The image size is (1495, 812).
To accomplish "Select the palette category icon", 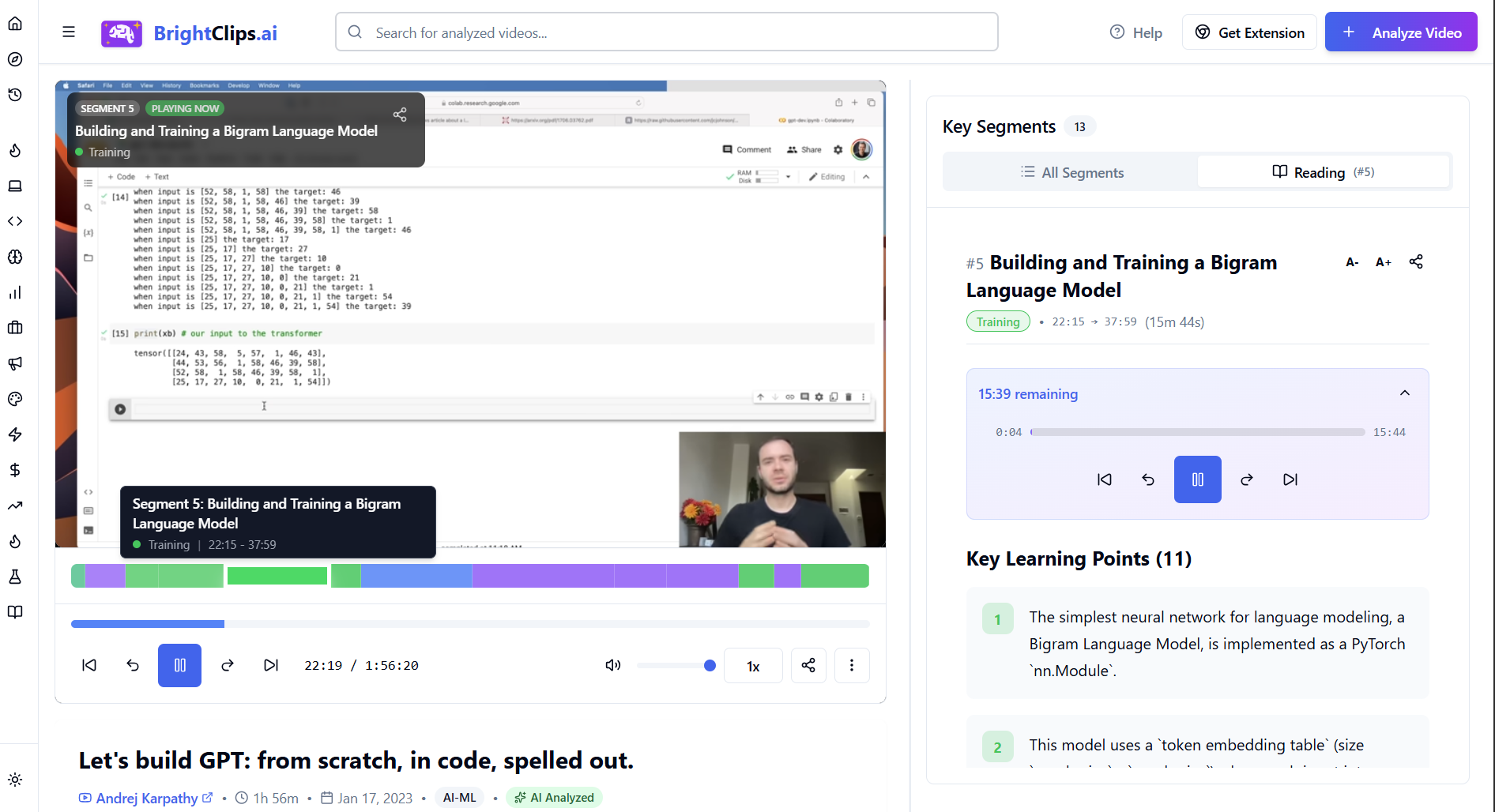I will pos(15,399).
